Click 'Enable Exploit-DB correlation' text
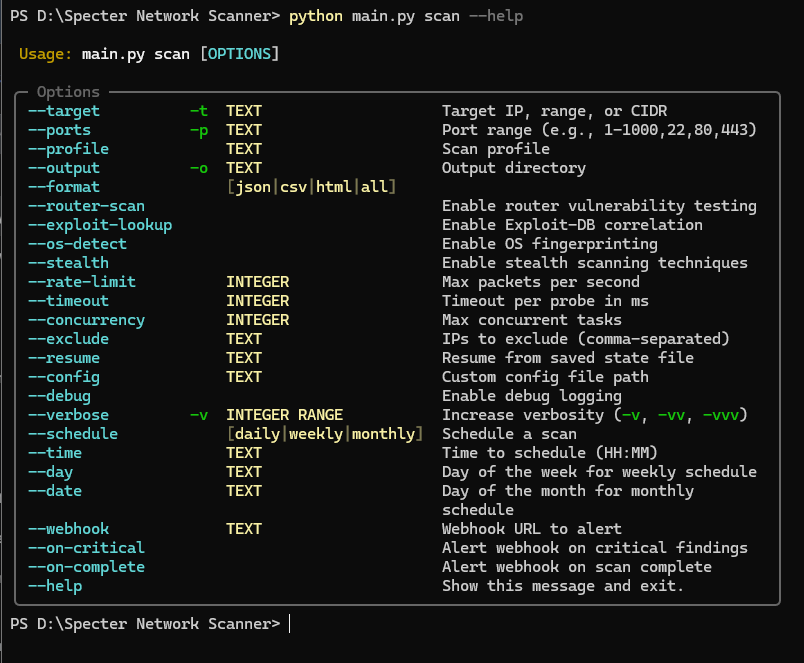 572,225
